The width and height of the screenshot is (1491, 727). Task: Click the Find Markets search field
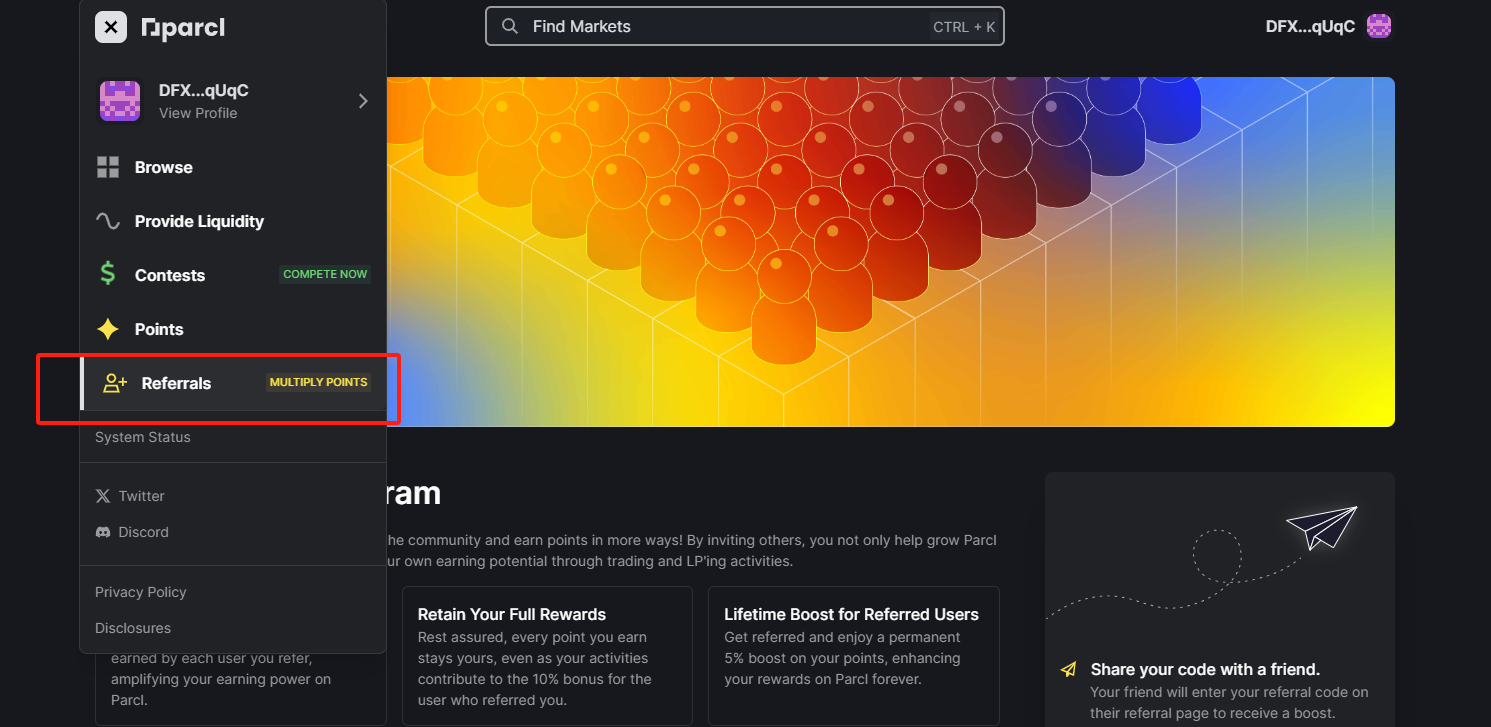744,27
